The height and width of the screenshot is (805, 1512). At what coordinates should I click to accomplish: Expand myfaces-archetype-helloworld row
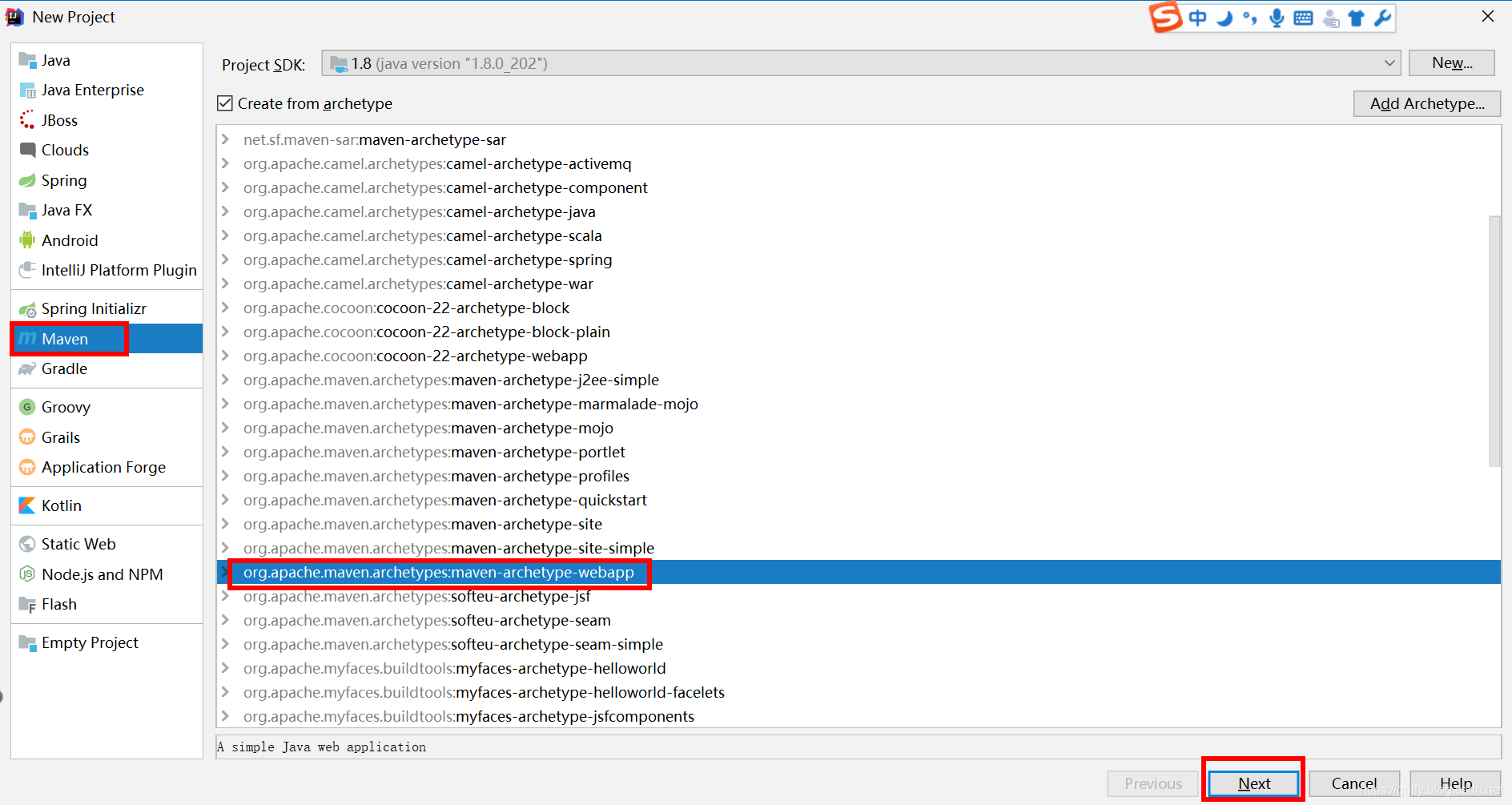point(225,668)
